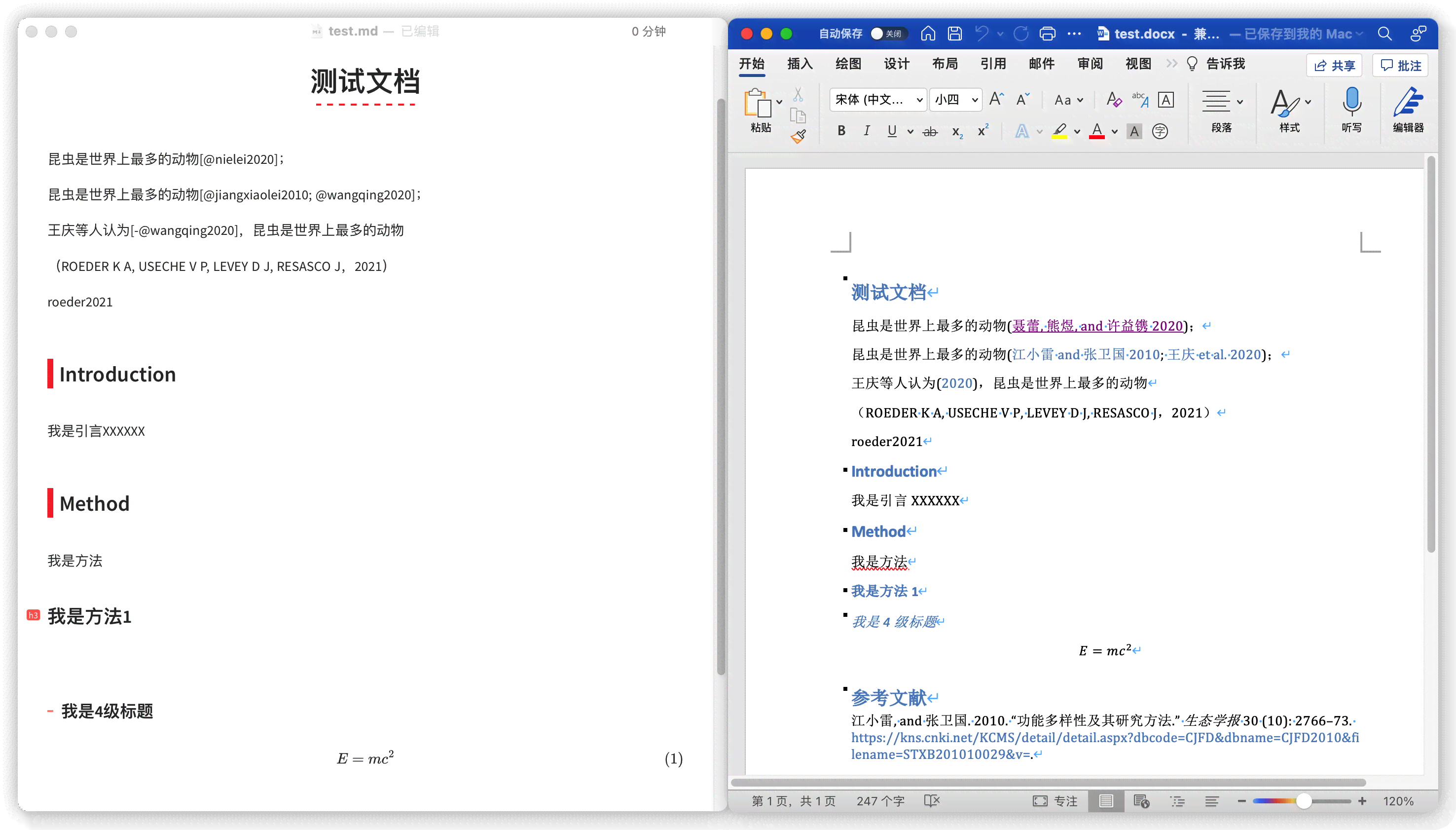
Task: Click the Paragraph alignment lines icon
Action: pos(1216,102)
